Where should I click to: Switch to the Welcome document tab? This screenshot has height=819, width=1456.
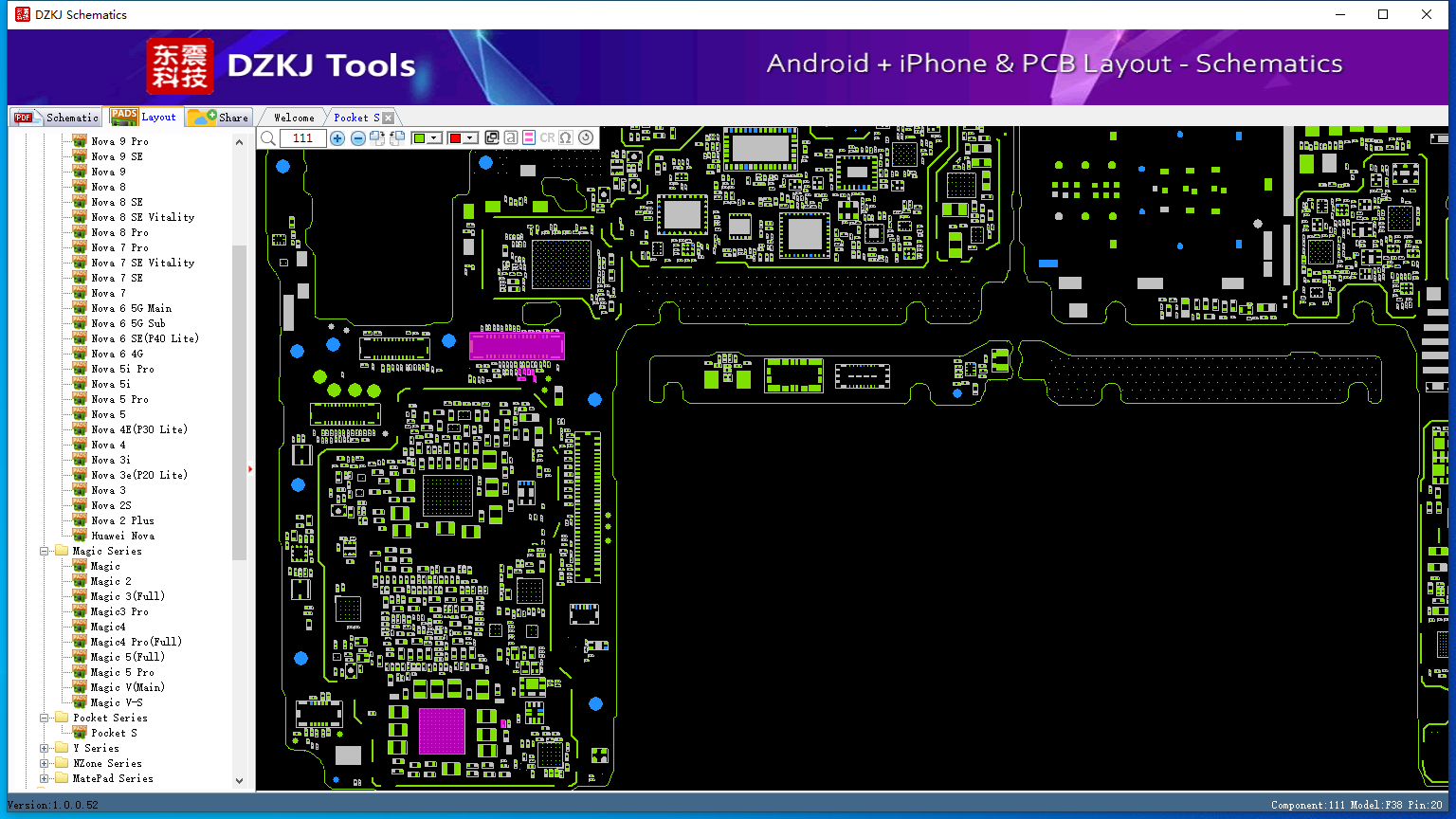(294, 118)
